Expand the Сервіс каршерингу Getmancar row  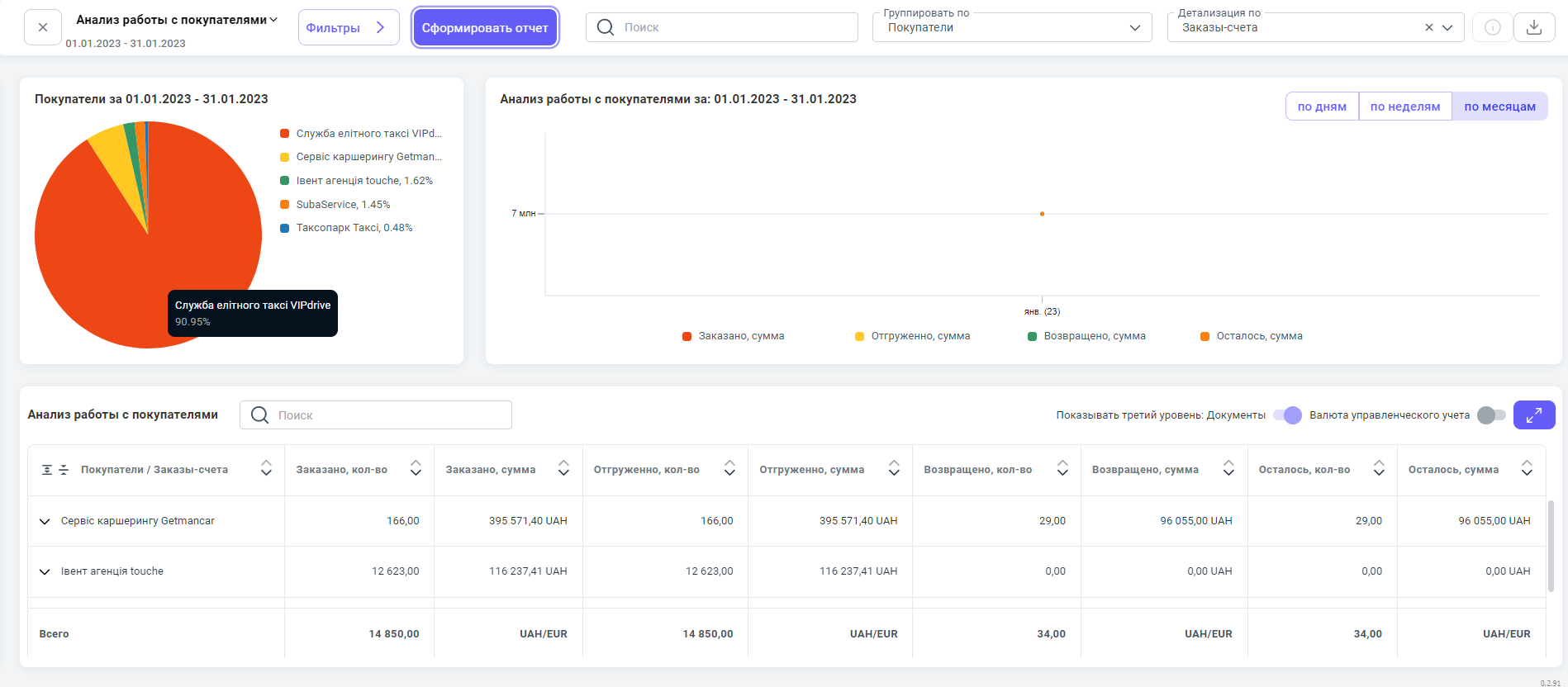point(45,521)
